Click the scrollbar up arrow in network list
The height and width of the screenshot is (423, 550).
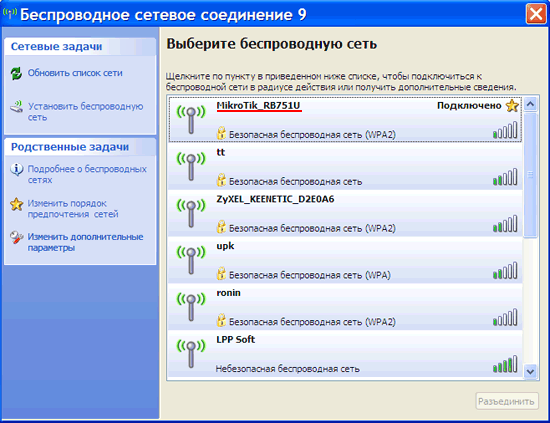coord(530,104)
